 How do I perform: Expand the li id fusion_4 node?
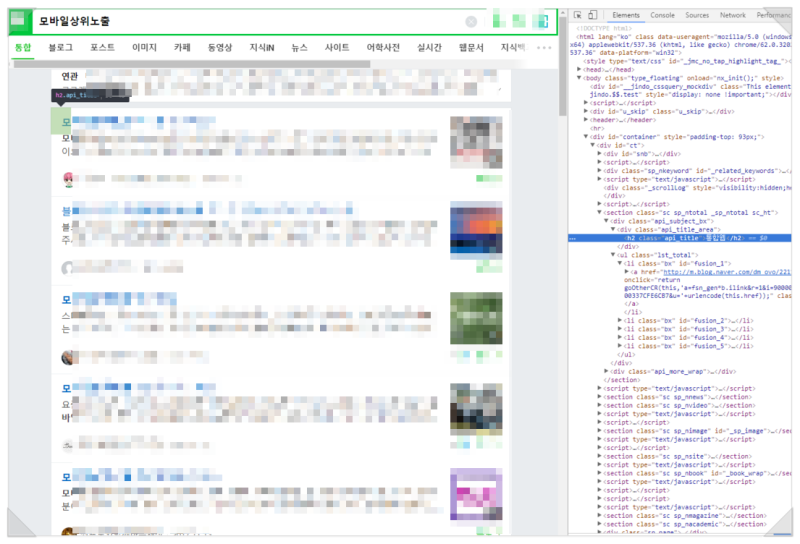[x=620, y=338]
